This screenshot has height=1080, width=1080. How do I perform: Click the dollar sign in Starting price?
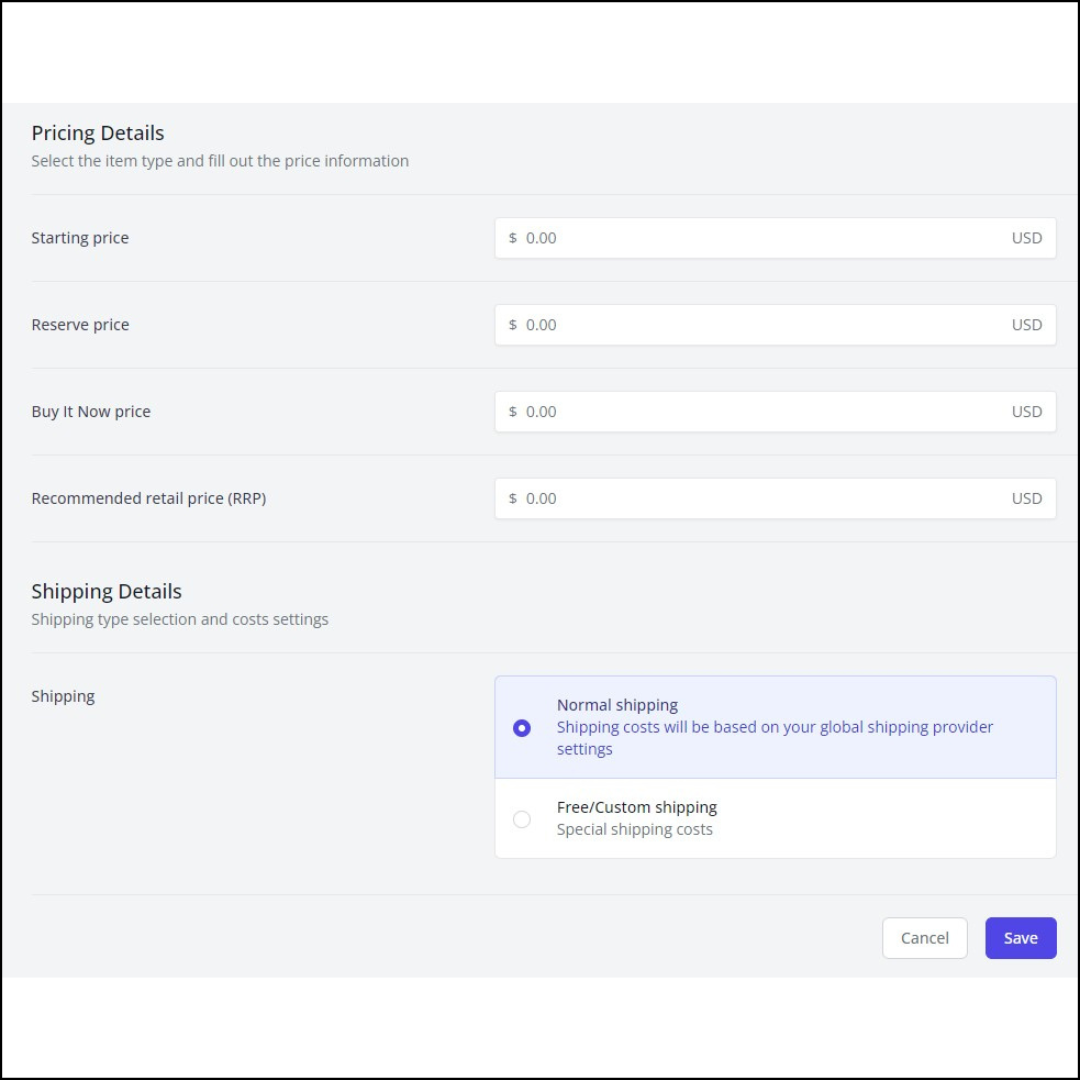click(x=512, y=238)
